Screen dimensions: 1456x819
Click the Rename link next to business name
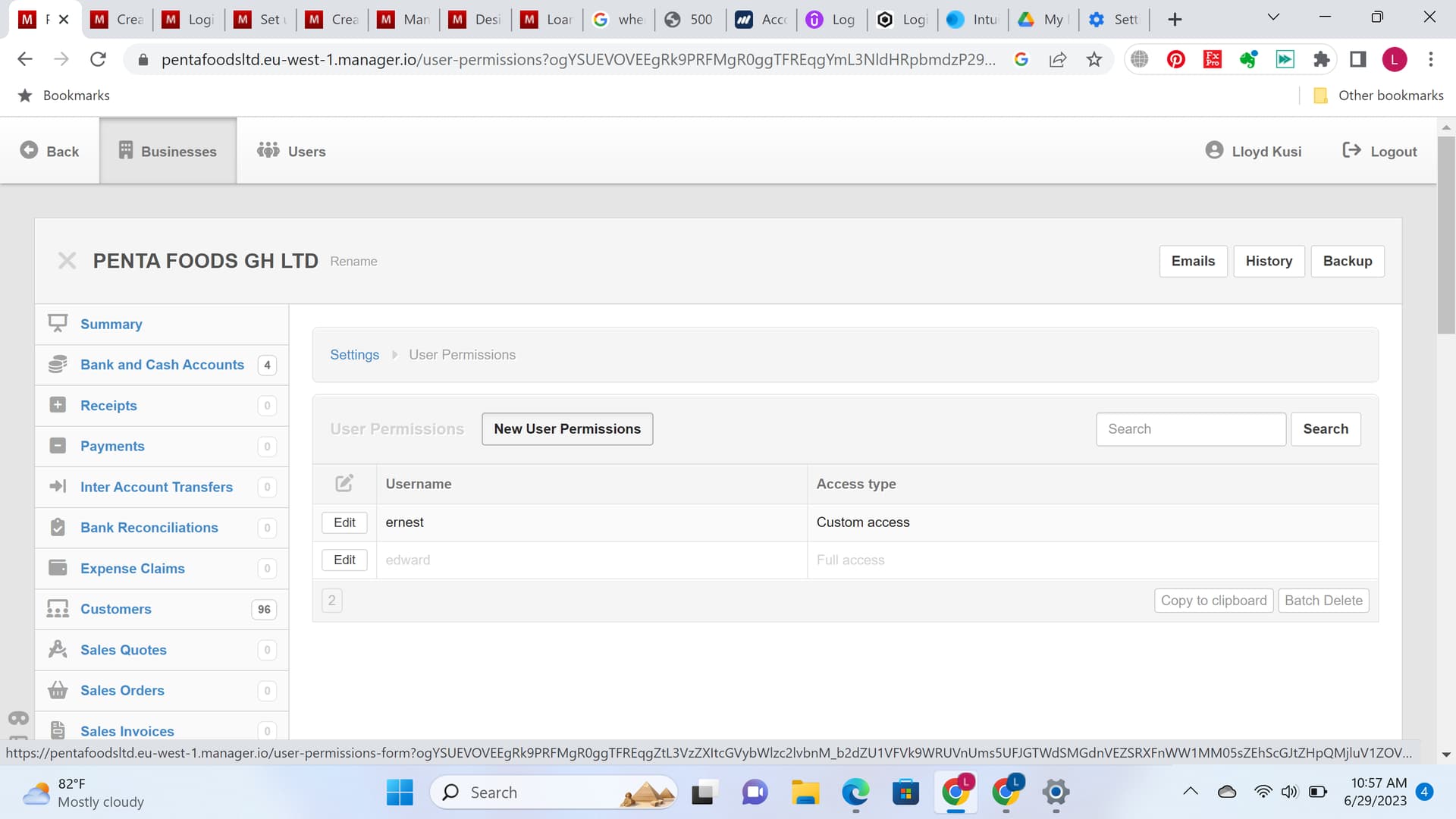pos(353,261)
